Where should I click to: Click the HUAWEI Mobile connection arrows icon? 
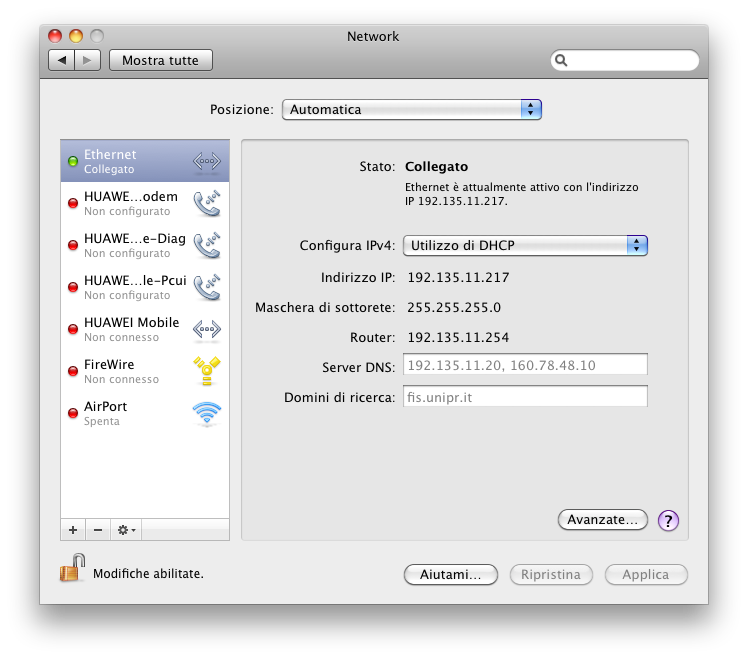click(207, 329)
